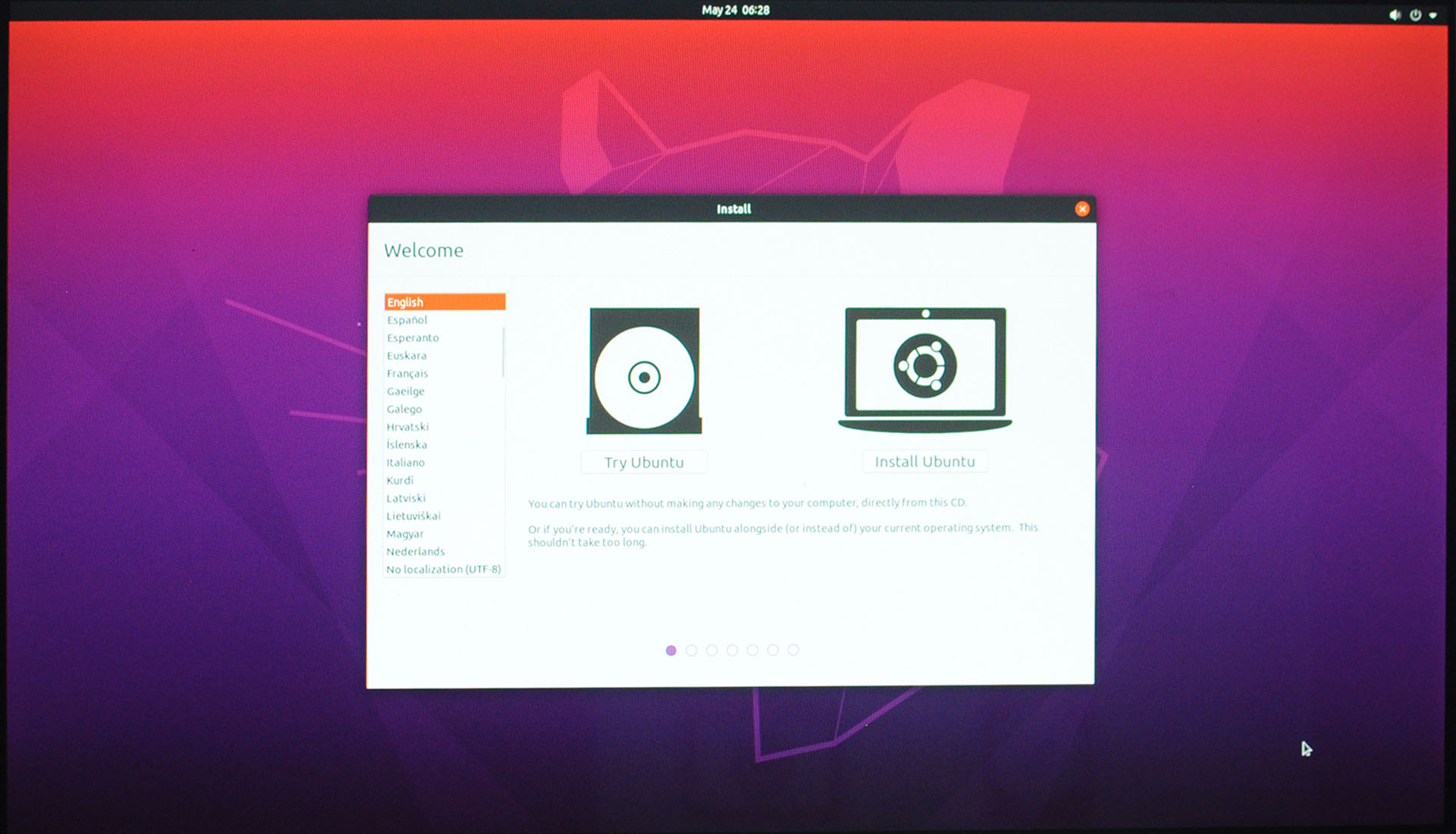Select Hrvatski language

pyautogui.click(x=443, y=427)
